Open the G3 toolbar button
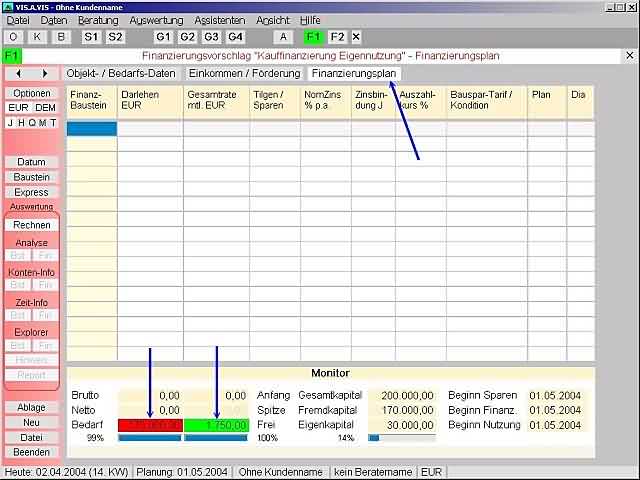Viewport: 640px width, 480px height. [211, 37]
